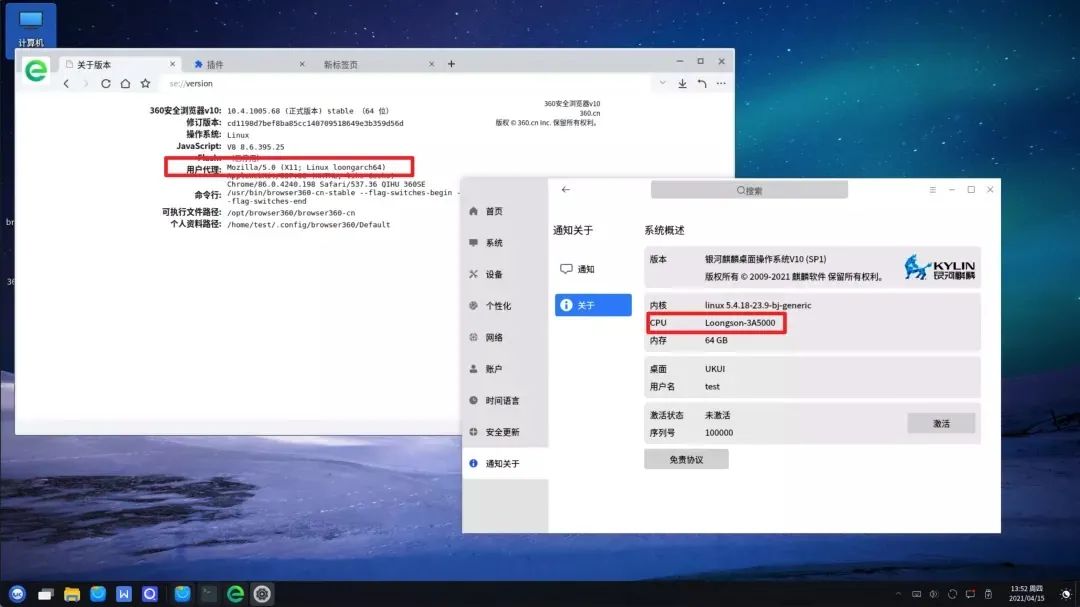Click the 未激活 activation status text
Image resolution: width=1080 pixels, height=607 pixels.
click(x=718, y=415)
